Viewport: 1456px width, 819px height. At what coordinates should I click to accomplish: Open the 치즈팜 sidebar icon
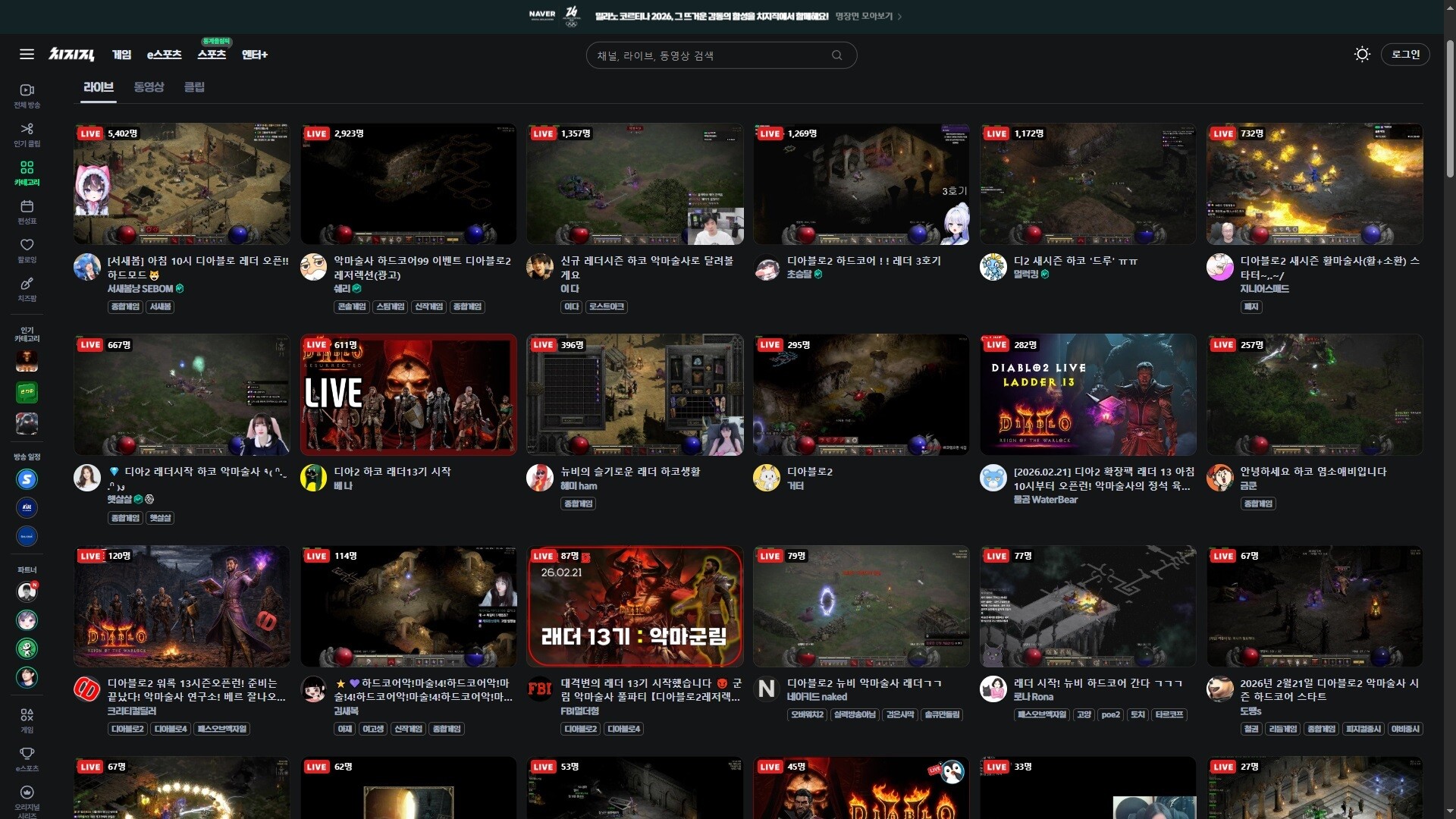click(x=27, y=284)
